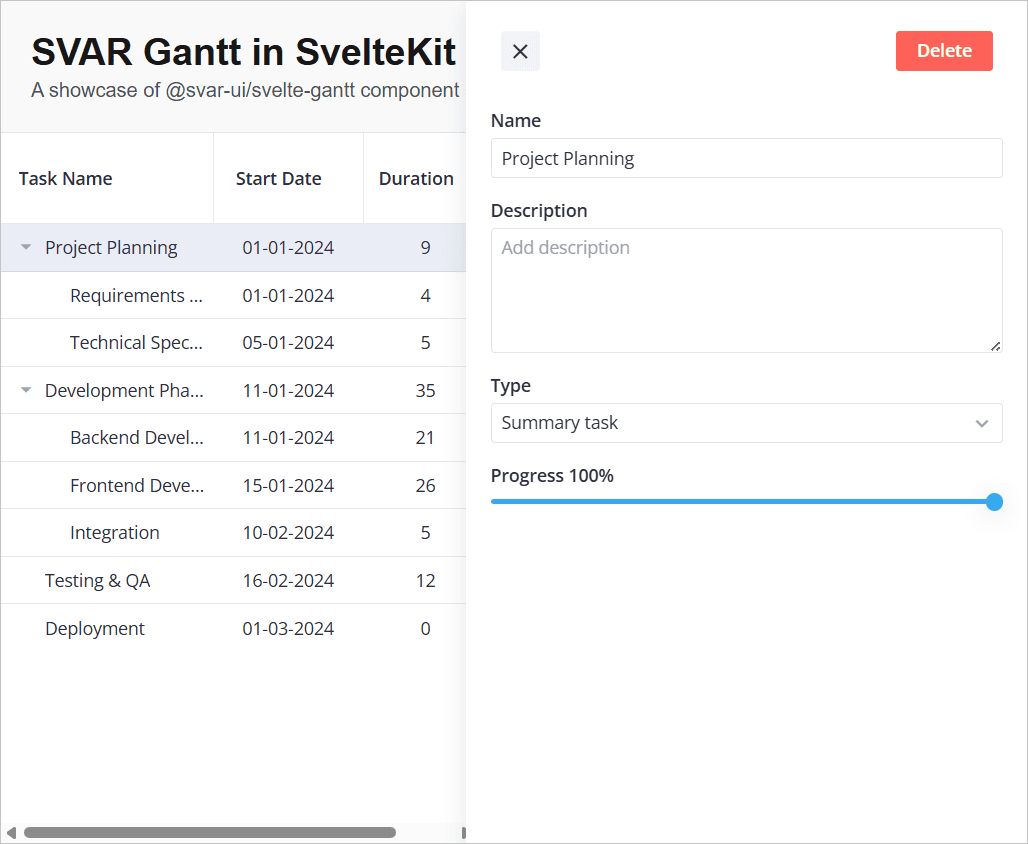Click the Start Date column header
Screen dimensions: 1028x844
[x=279, y=179]
